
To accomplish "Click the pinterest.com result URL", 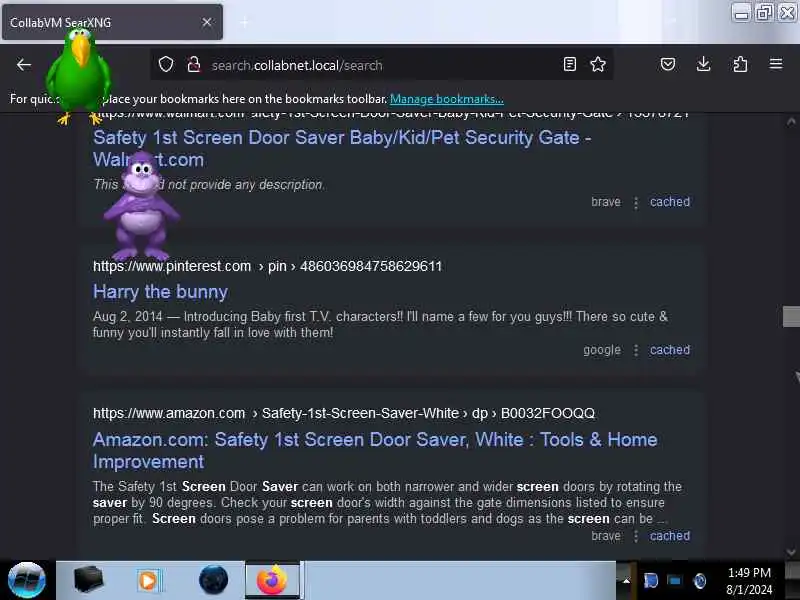I will click(267, 266).
